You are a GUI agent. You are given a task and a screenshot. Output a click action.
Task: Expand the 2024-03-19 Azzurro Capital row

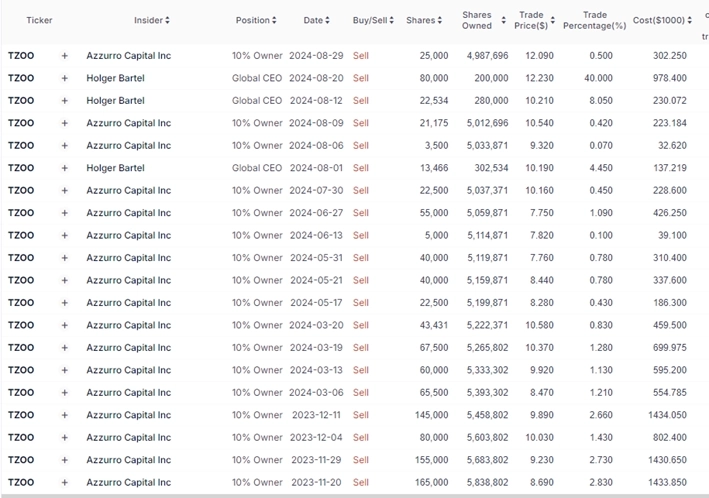click(x=65, y=348)
